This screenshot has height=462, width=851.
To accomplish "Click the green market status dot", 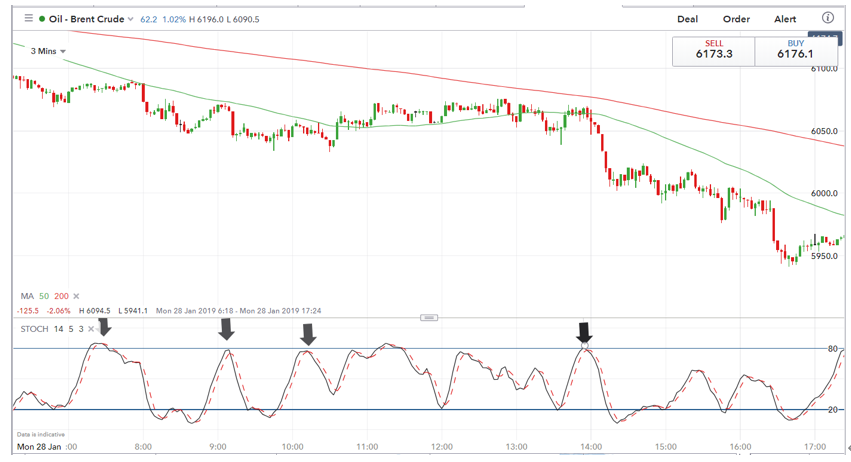I will (42, 18).
